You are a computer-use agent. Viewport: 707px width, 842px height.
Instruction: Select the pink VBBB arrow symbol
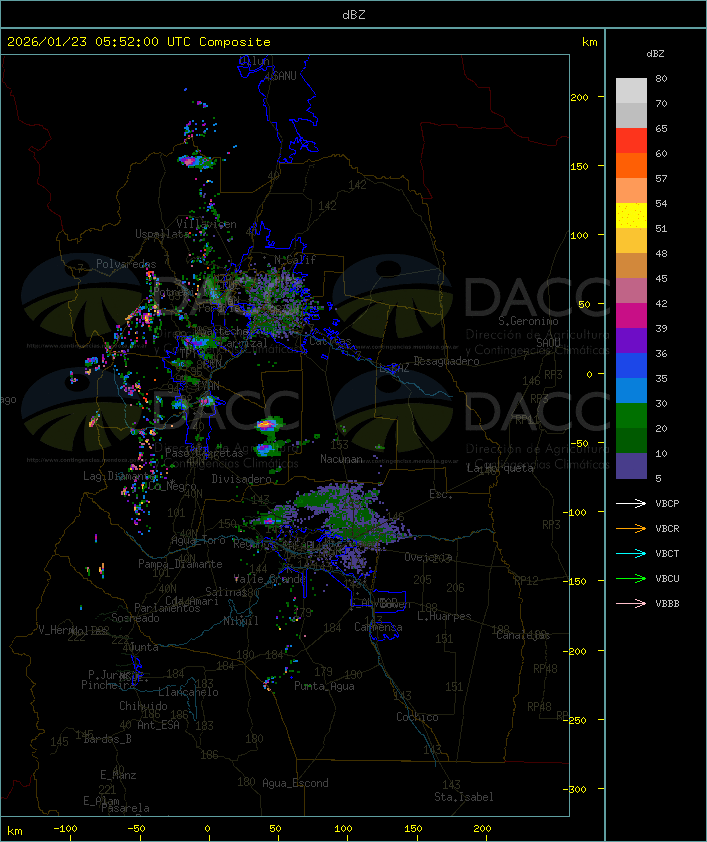coord(631,604)
